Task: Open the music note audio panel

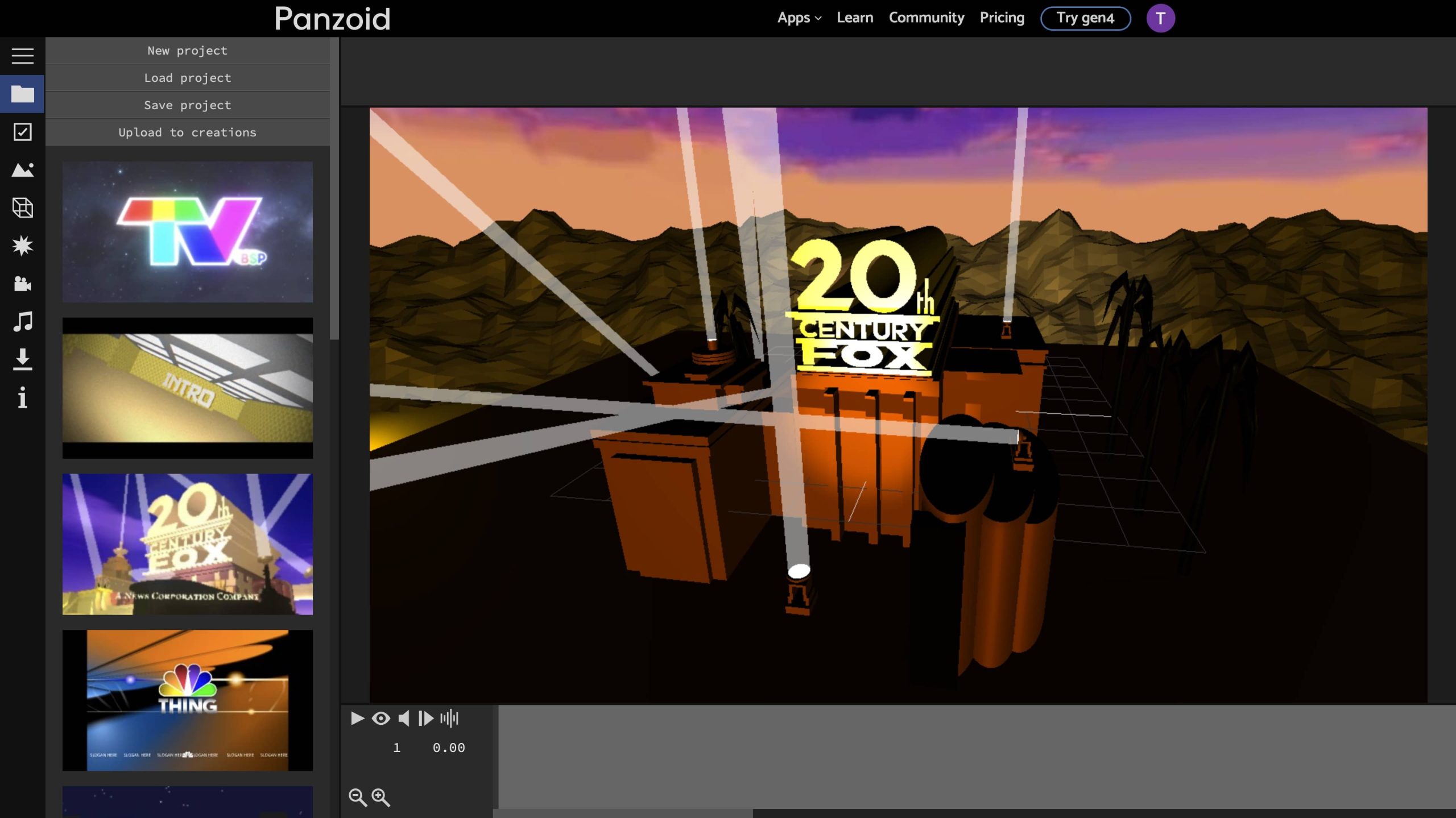Action: (23, 322)
